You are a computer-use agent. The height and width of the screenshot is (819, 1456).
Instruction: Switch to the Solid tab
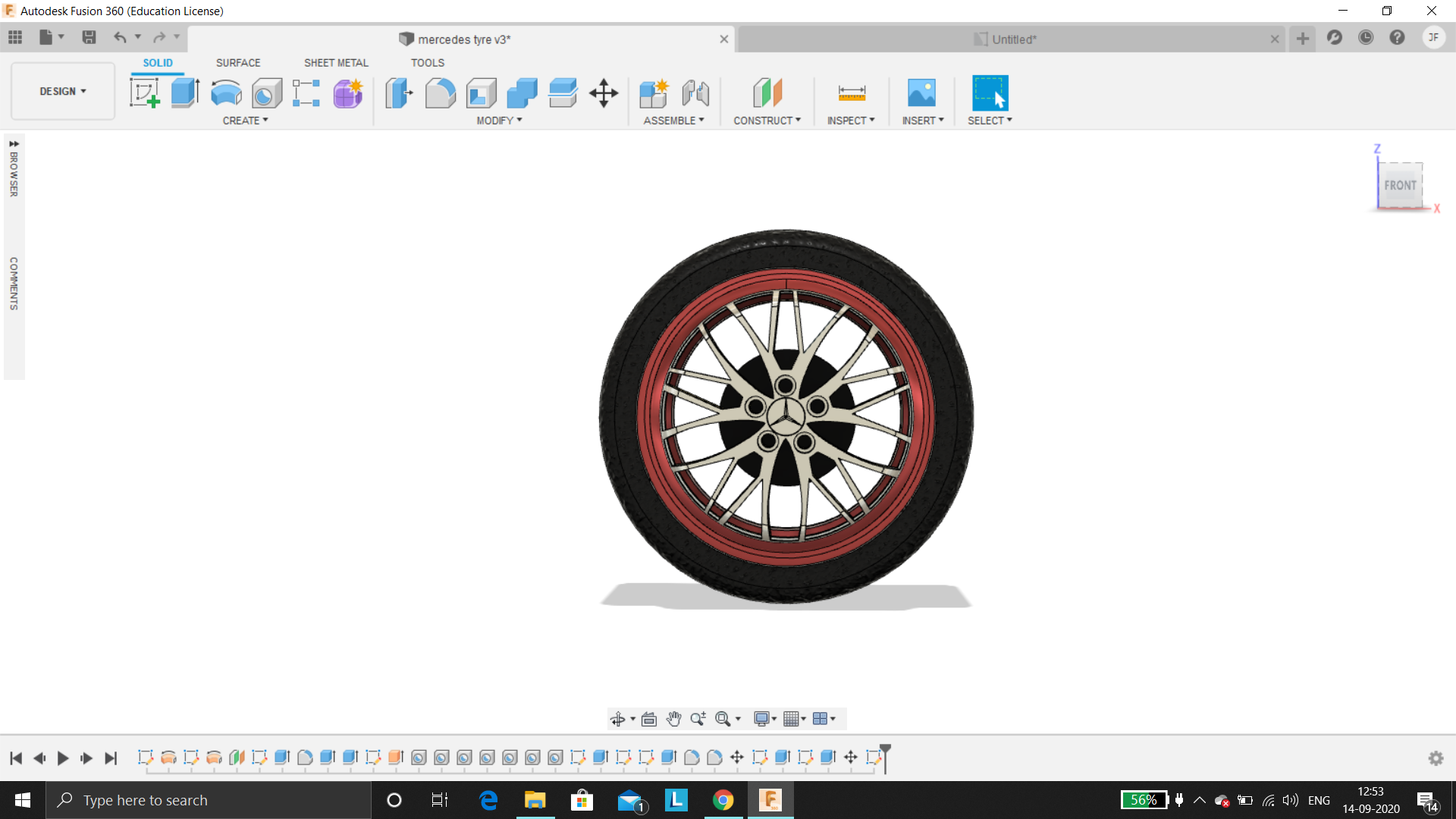[x=158, y=63]
